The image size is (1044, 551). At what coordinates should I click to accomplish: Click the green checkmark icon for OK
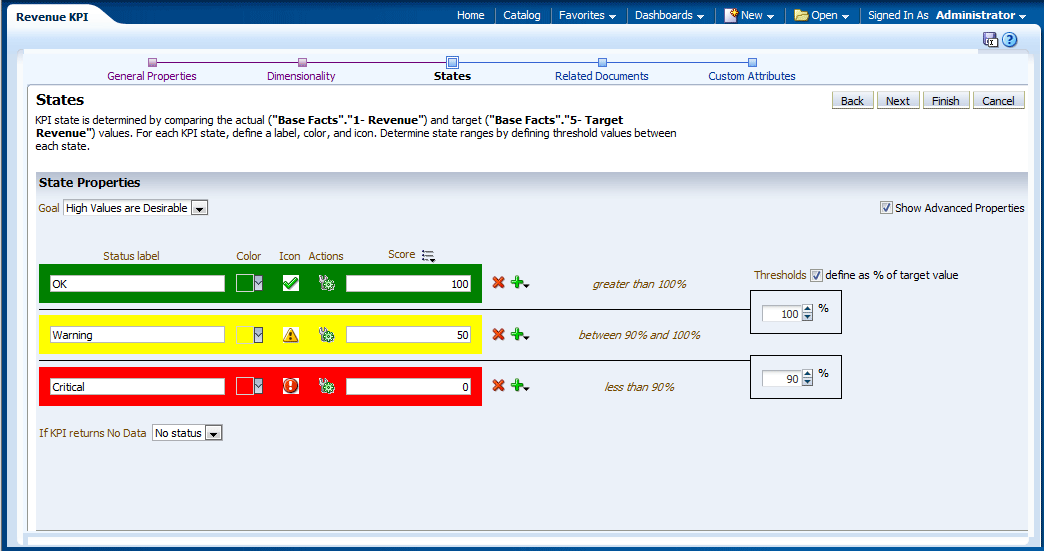(x=291, y=283)
